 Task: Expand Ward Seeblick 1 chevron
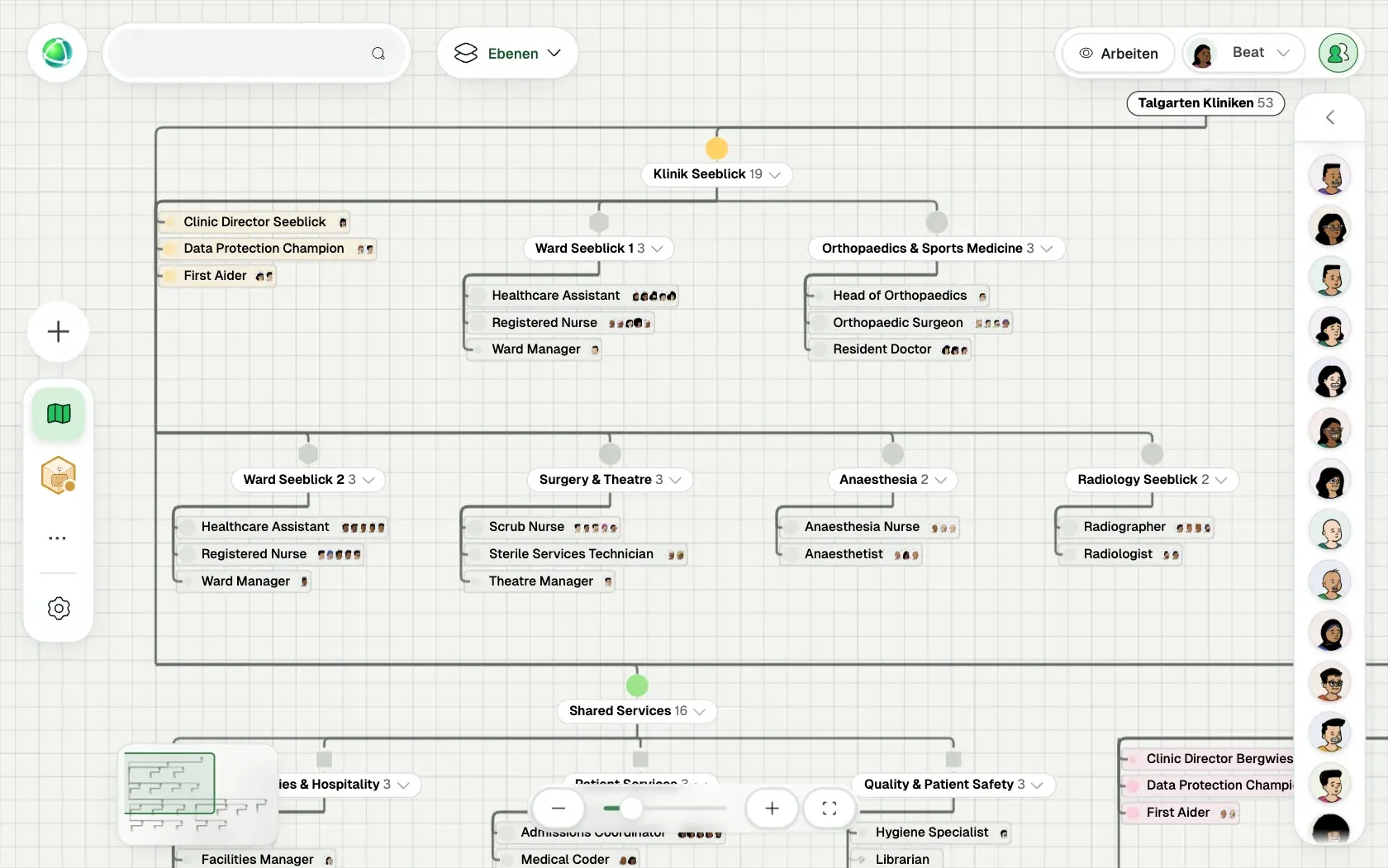click(x=658, y=249)
